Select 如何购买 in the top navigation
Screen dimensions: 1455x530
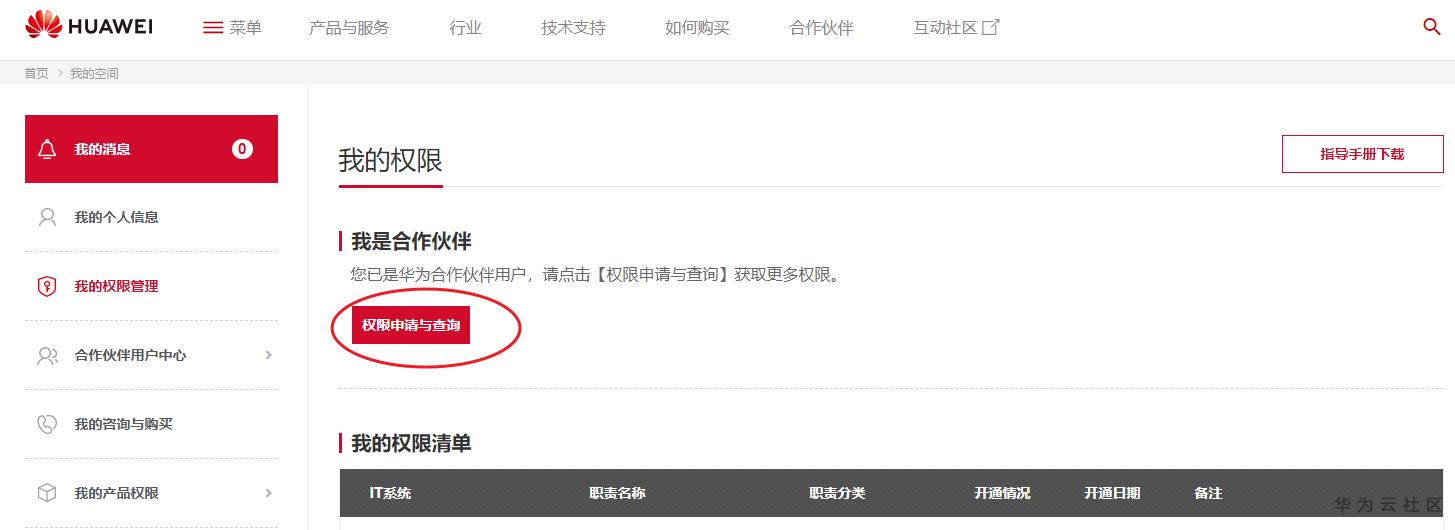point(697,28)
